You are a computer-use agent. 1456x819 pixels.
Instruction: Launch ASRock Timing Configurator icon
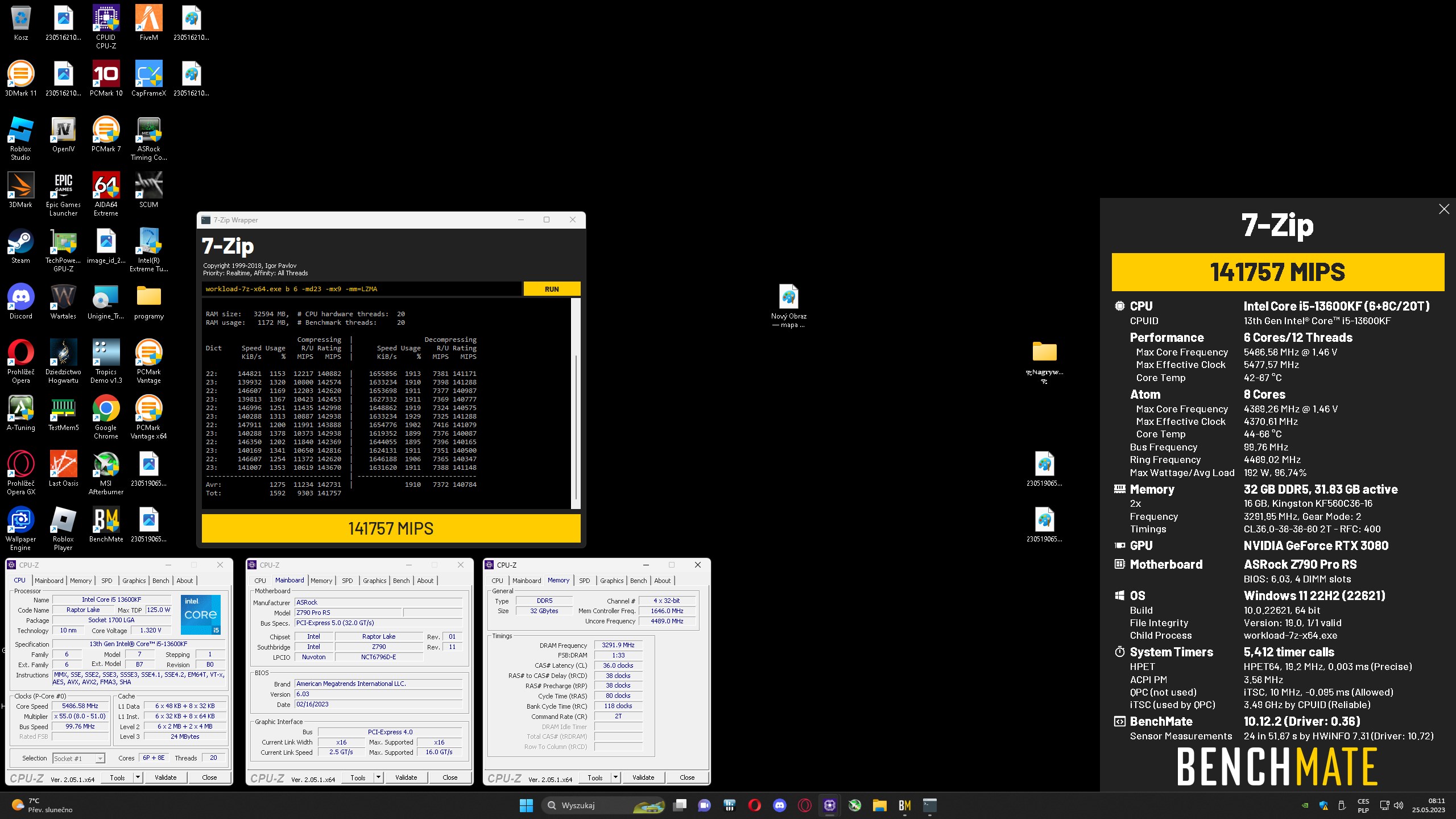click(148, 138)
